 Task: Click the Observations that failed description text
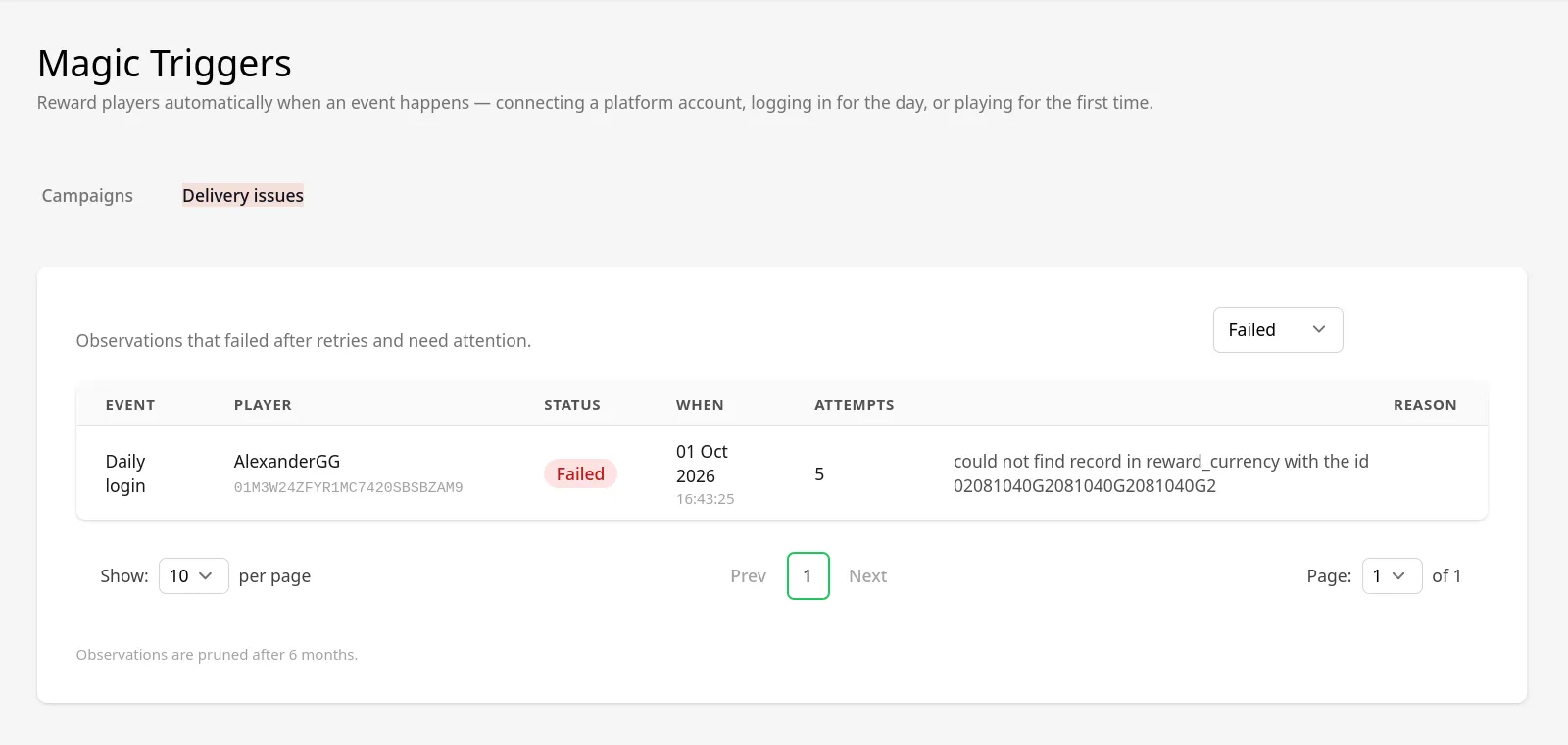click(x=304, y=341)
